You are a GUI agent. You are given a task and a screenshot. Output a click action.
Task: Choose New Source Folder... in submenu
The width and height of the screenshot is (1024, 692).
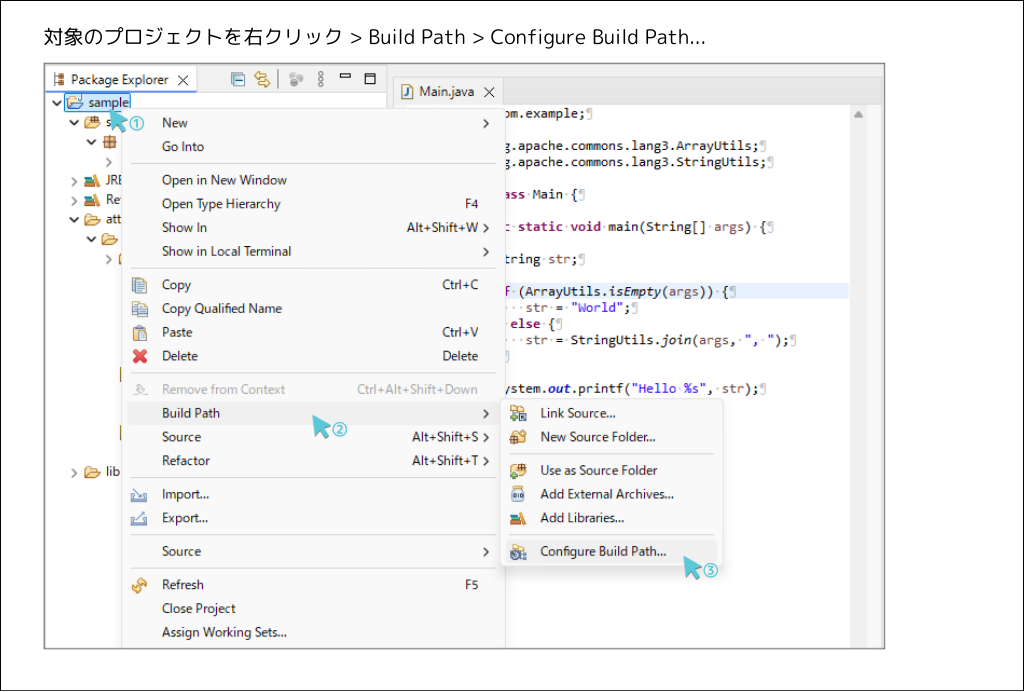(611, 437)
